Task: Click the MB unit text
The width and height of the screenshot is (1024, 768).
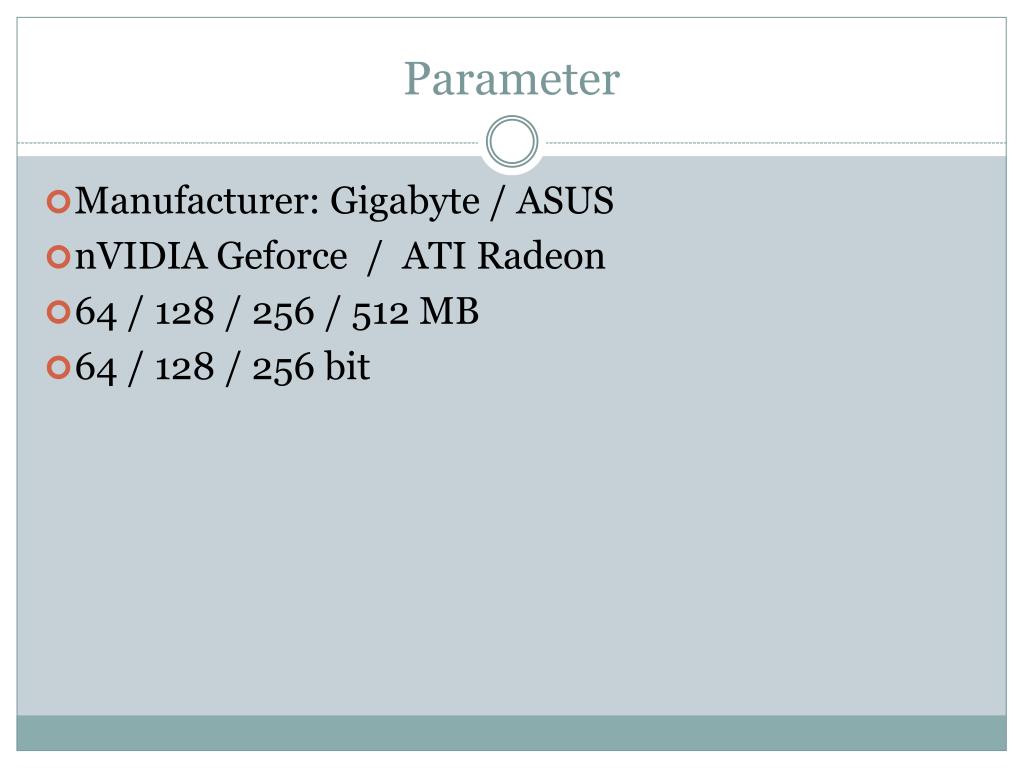Action: click(449, 312)
